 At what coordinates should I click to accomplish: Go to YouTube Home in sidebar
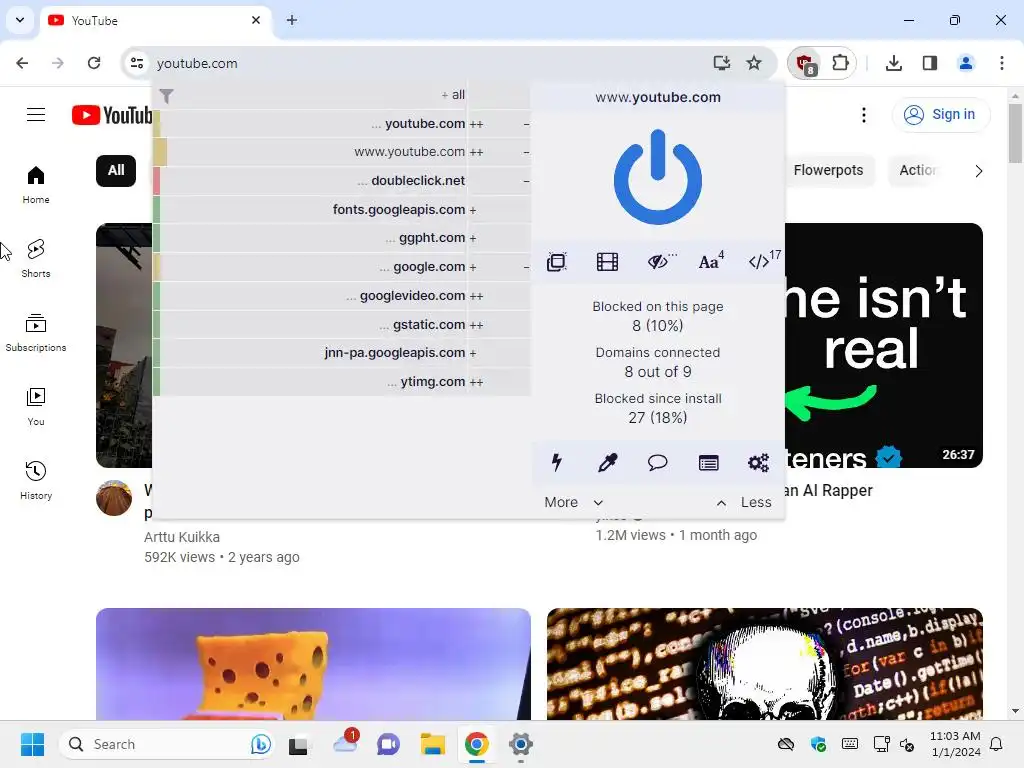(36, 185)
